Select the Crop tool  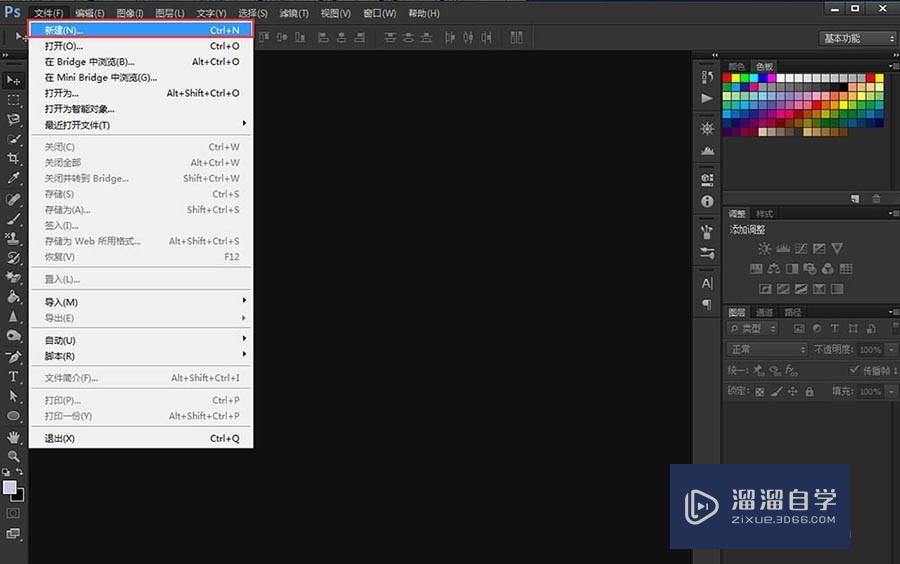13,158
